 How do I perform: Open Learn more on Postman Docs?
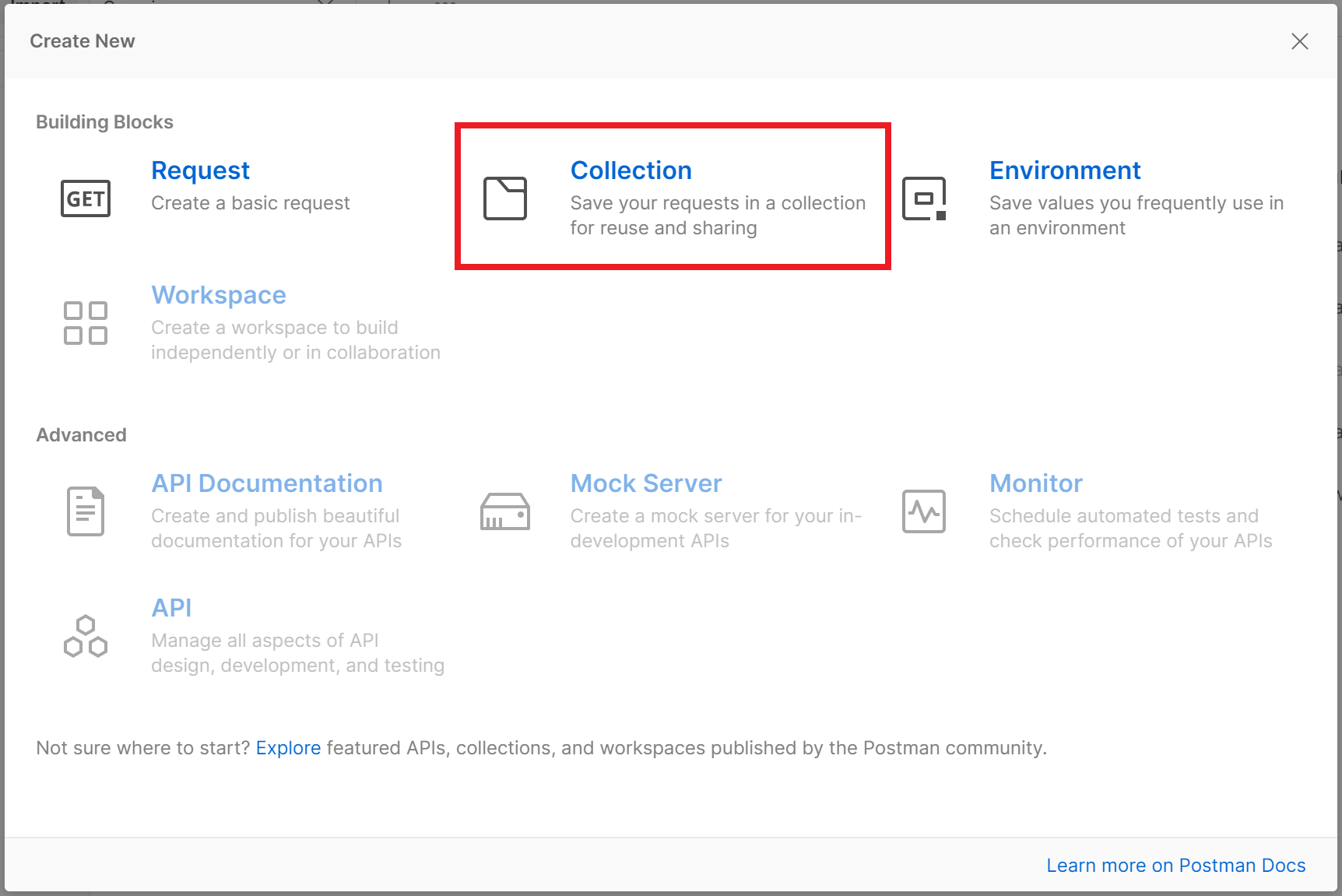tap(1176, 866)
